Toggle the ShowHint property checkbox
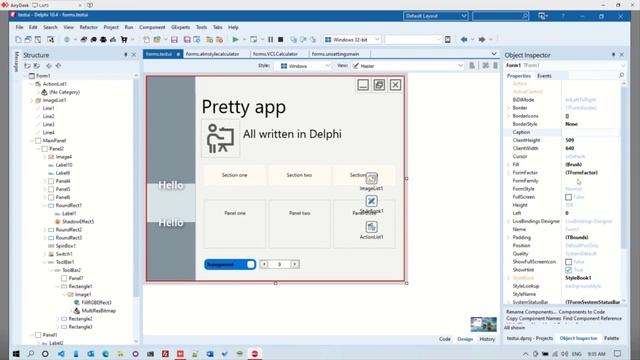The width and height of the screenshot is (640, 360). pyautogui.click(x=568, y=270)
